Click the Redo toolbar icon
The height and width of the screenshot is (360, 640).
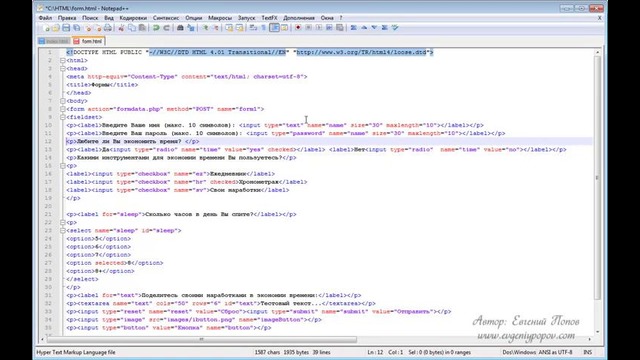click(x=166, y=28)
